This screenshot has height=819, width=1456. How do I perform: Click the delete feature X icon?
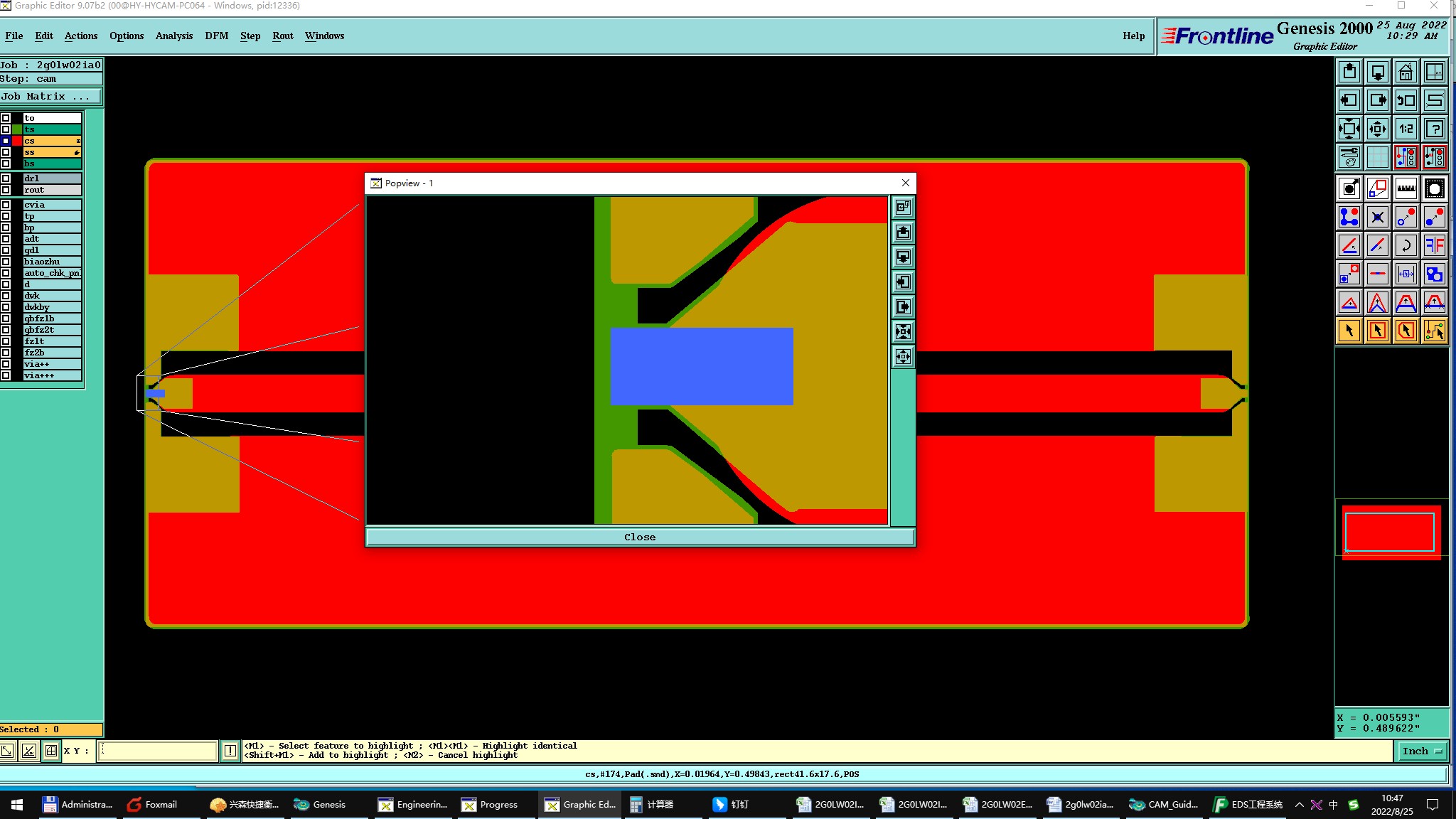point(1377,217)
